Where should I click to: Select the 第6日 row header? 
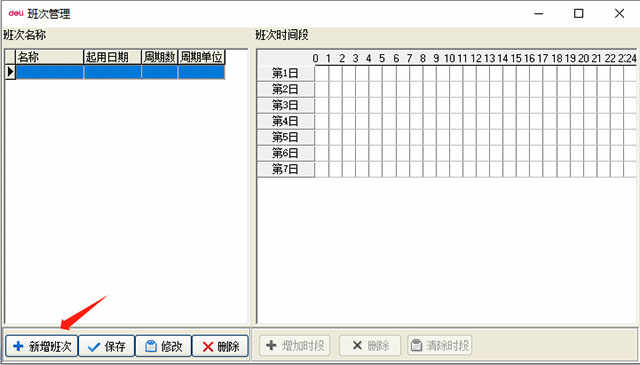coord(286,153)
